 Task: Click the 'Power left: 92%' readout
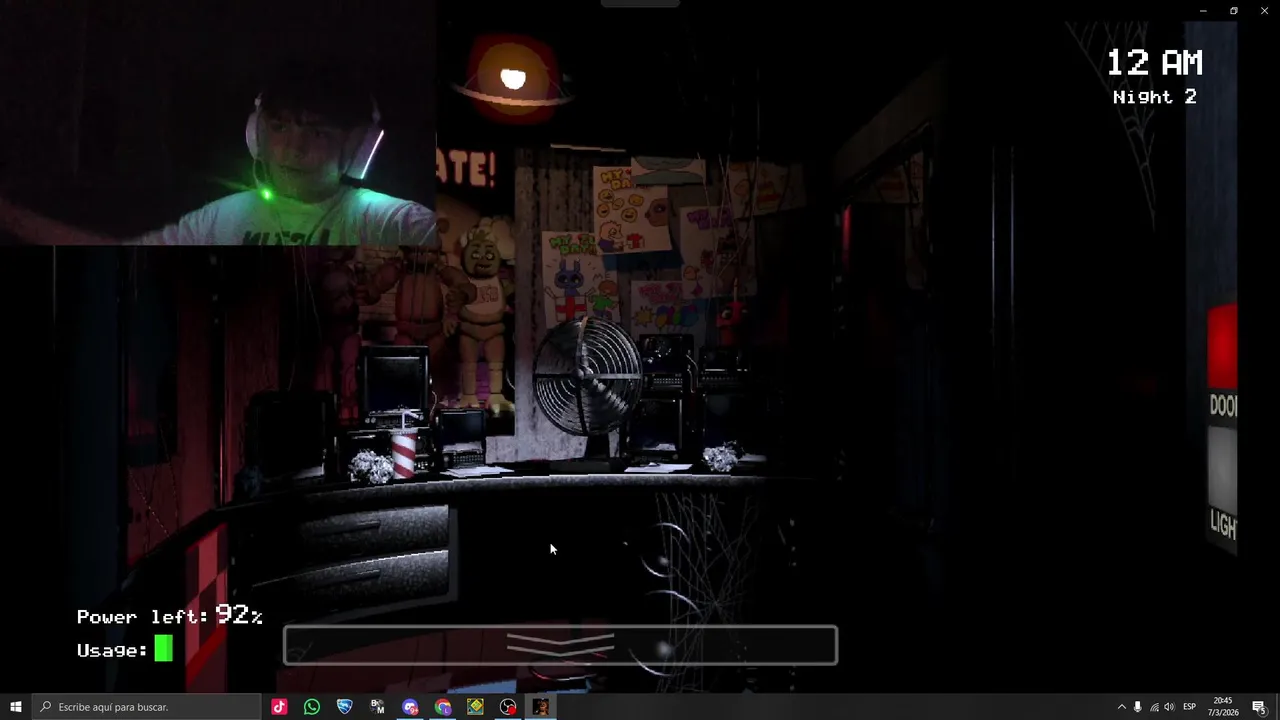(169, 616)
